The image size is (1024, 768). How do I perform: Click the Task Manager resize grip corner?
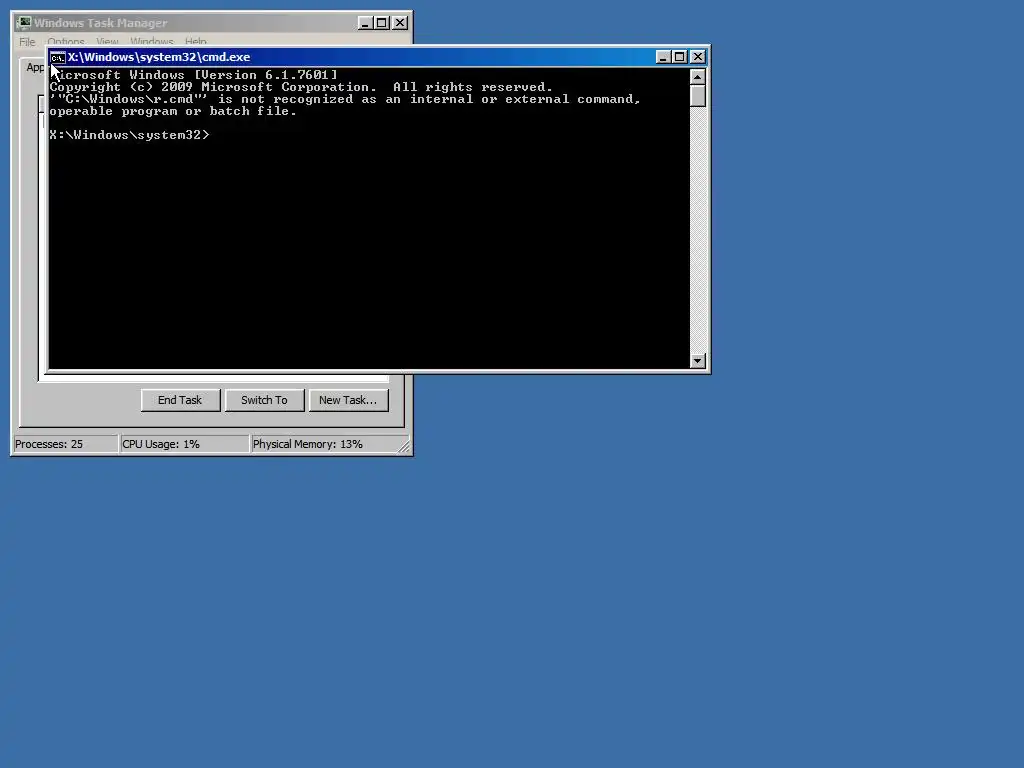(x=404, y=447)
